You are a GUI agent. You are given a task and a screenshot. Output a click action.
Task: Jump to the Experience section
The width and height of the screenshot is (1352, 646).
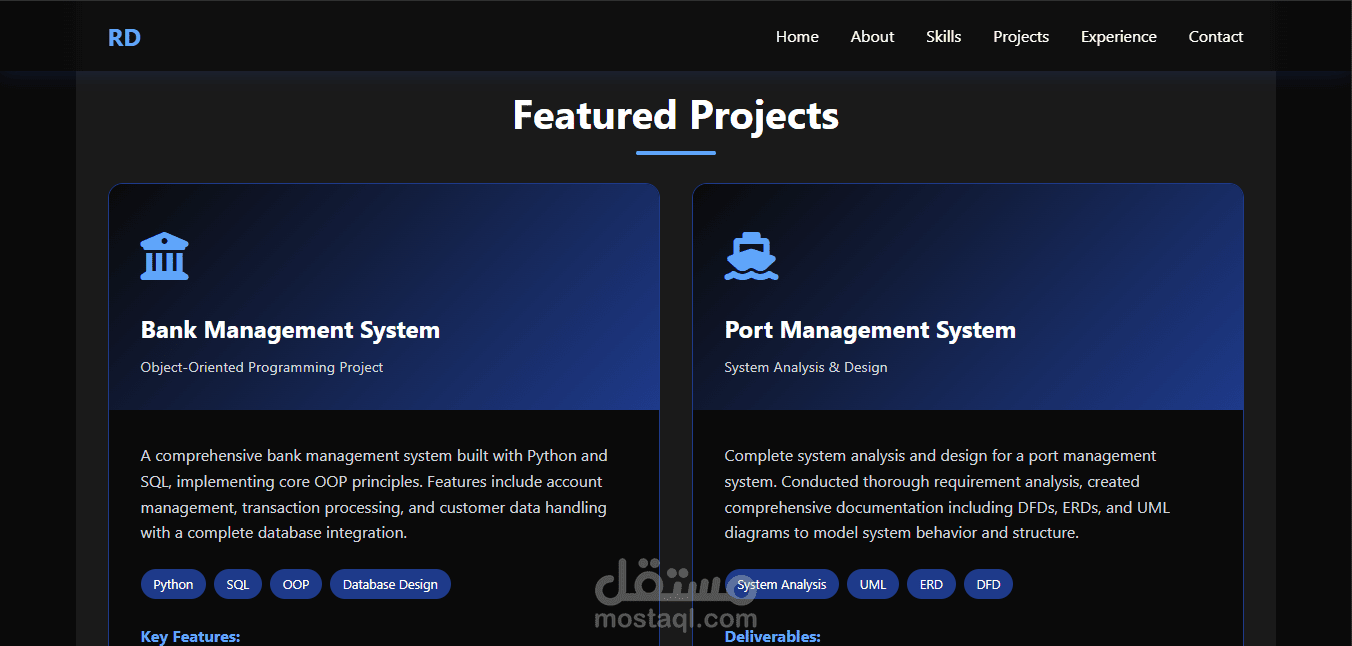[x=1119, y=37]
